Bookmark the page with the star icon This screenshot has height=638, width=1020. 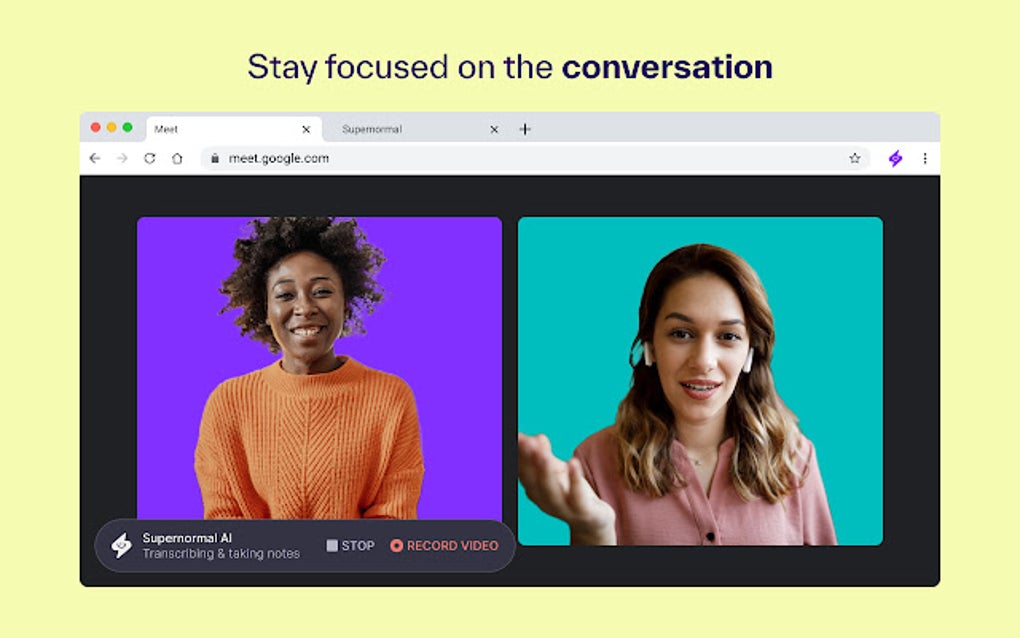point(853,157)
